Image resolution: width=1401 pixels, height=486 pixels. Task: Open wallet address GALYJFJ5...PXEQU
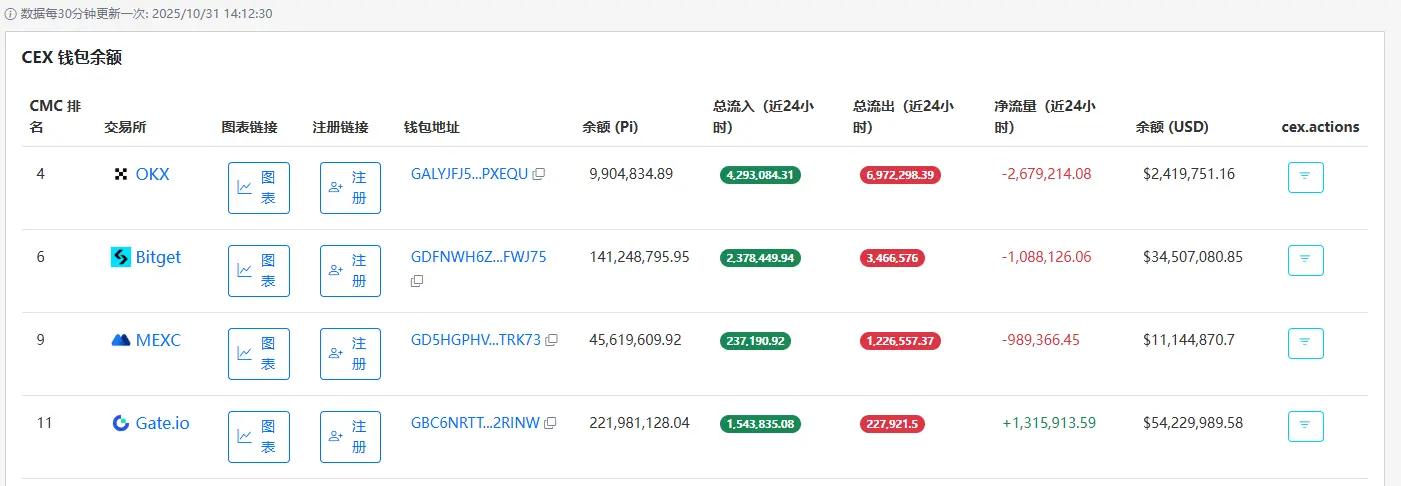coord(469,174)
